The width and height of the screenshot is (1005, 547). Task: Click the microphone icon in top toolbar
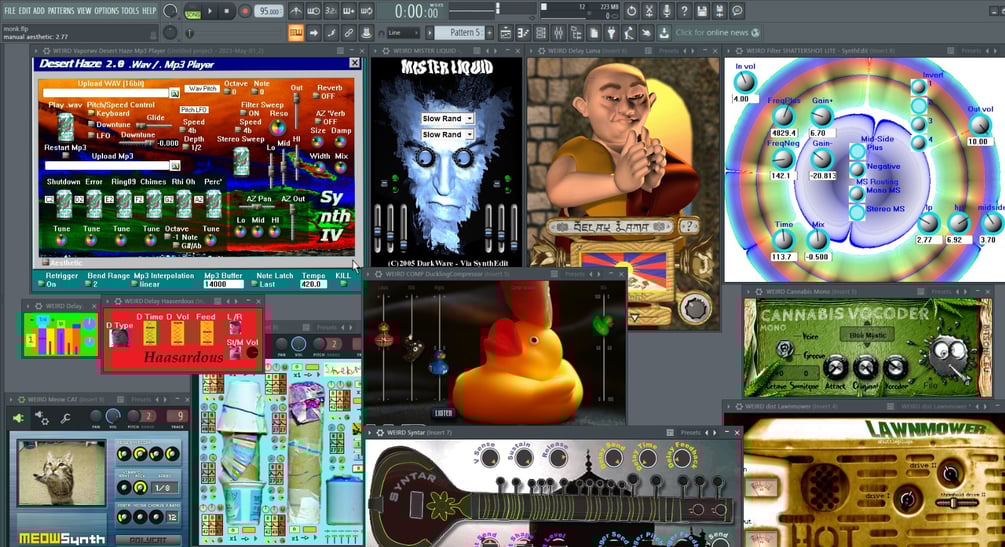[x=667, y=11]
